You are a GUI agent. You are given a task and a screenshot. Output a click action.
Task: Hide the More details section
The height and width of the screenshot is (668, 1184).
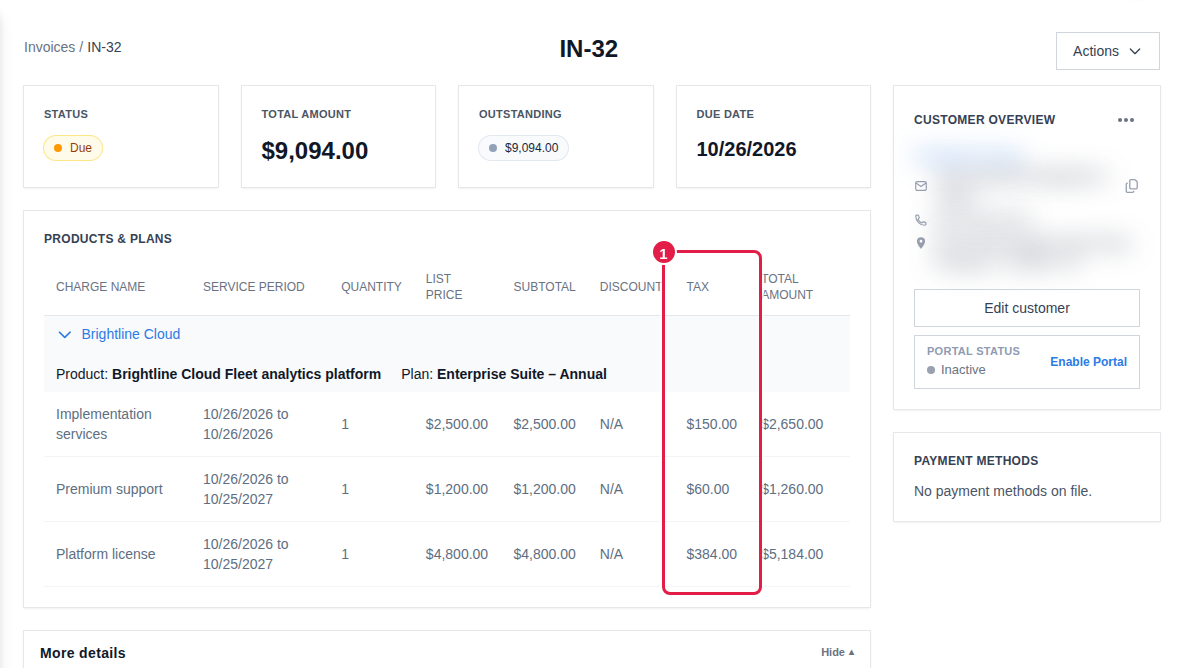837,652
